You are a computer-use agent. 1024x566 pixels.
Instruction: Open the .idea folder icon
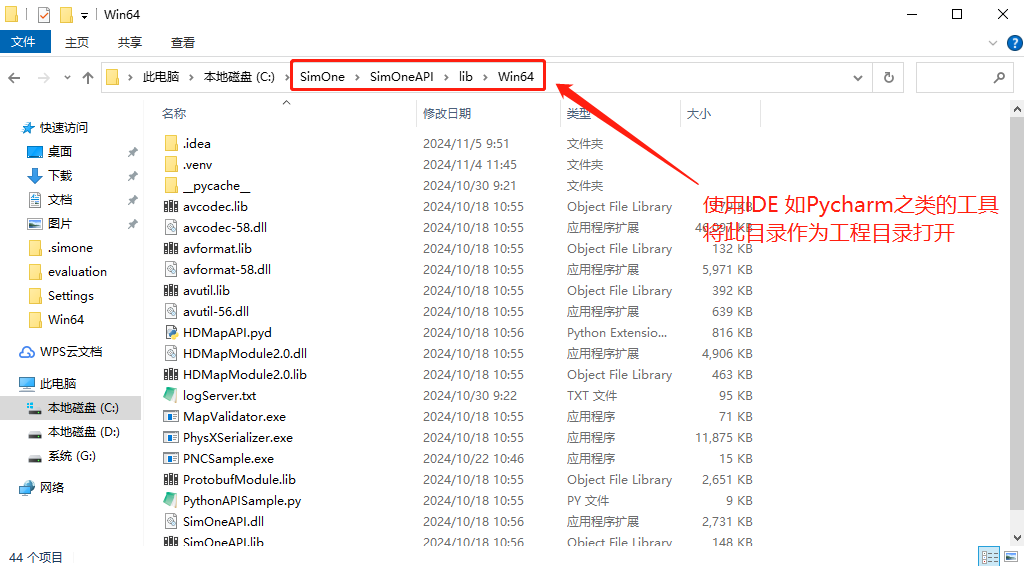[171, 143]
